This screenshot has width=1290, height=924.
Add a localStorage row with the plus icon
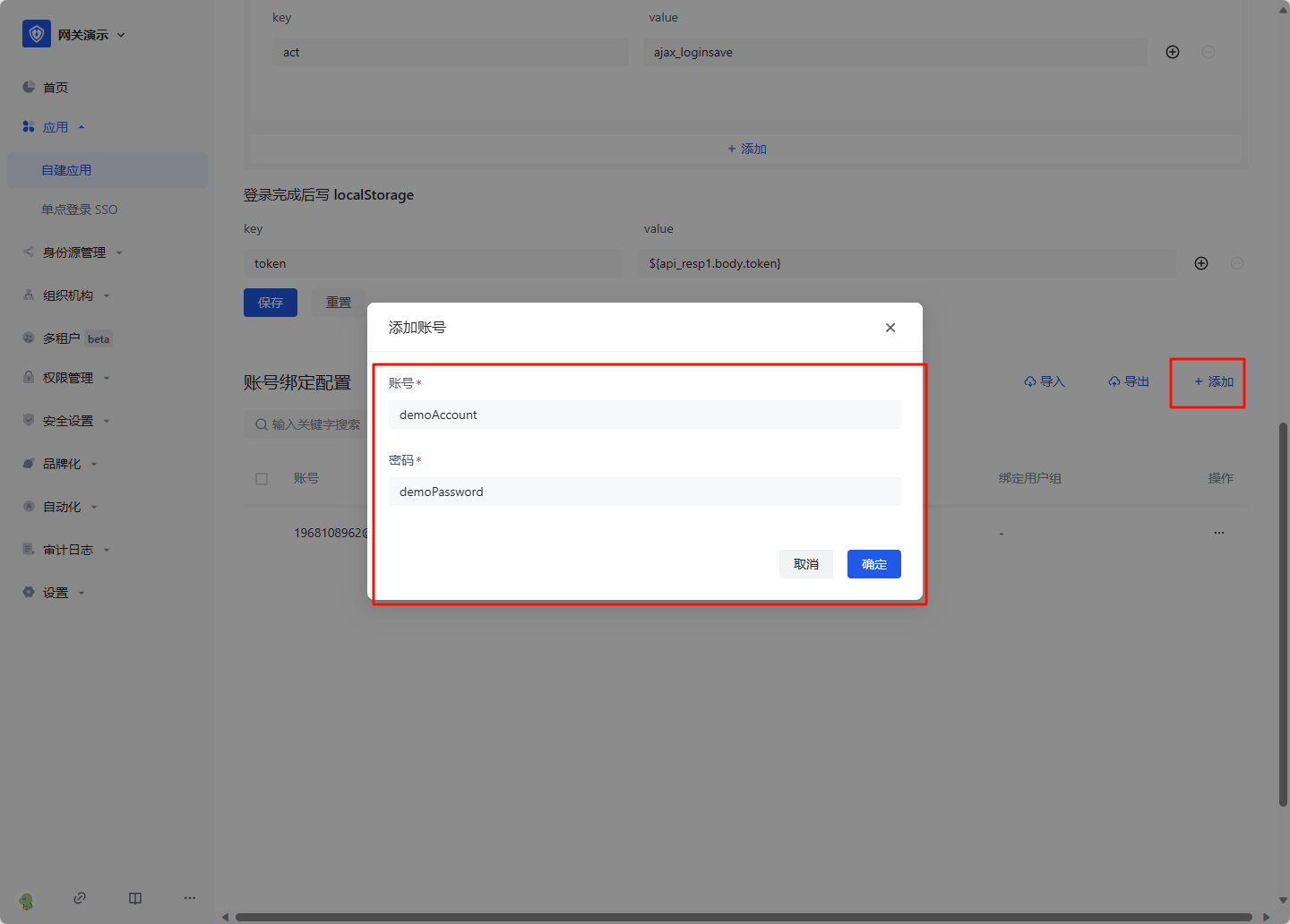(x=1200, y=262)
